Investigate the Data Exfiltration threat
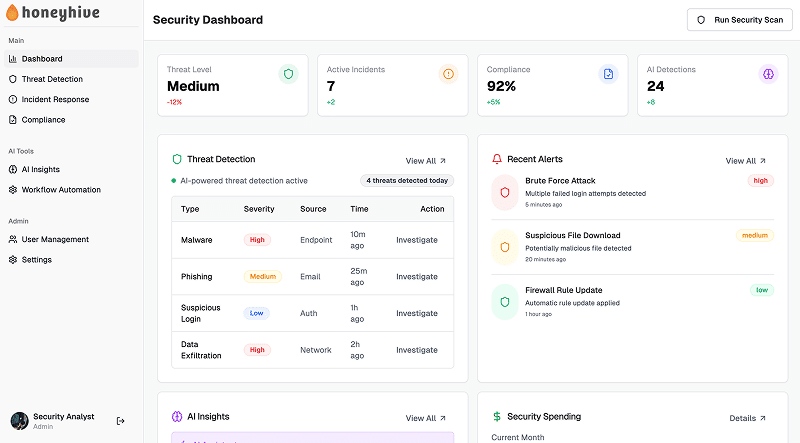The height and width of the screenshot is (443, 800). (x=417, y=350)
